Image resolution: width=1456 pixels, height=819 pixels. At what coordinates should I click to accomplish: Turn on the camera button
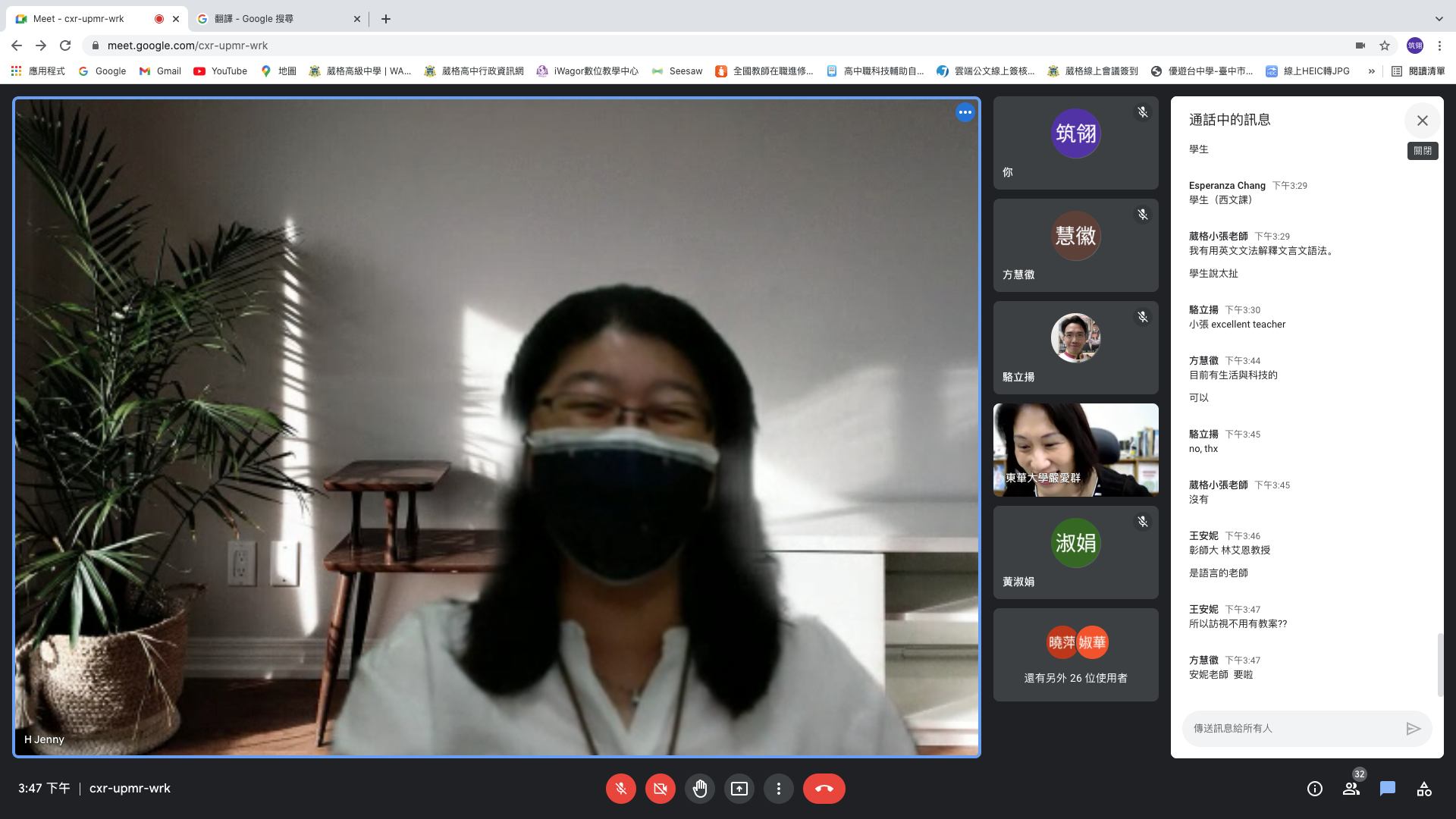(x=660, y=789)
